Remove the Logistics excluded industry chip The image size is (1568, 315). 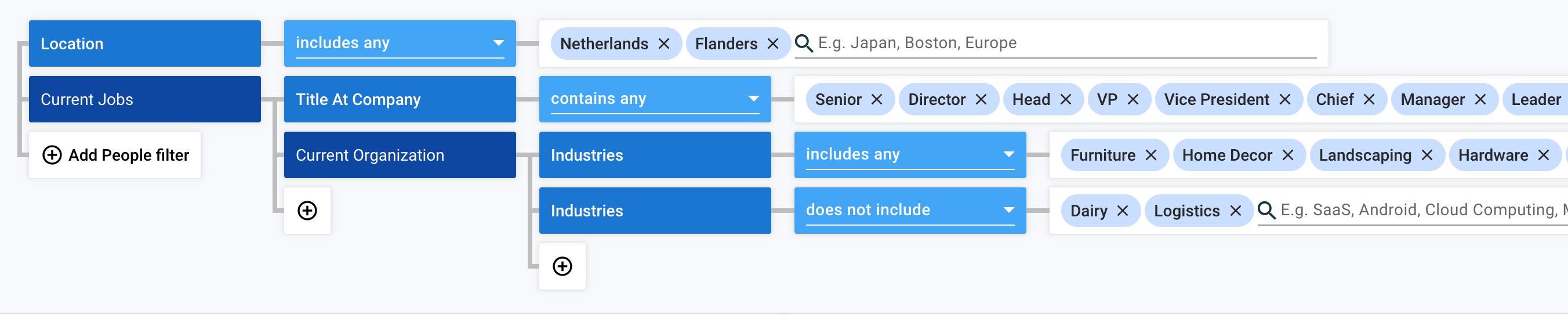coord(1235,211)
